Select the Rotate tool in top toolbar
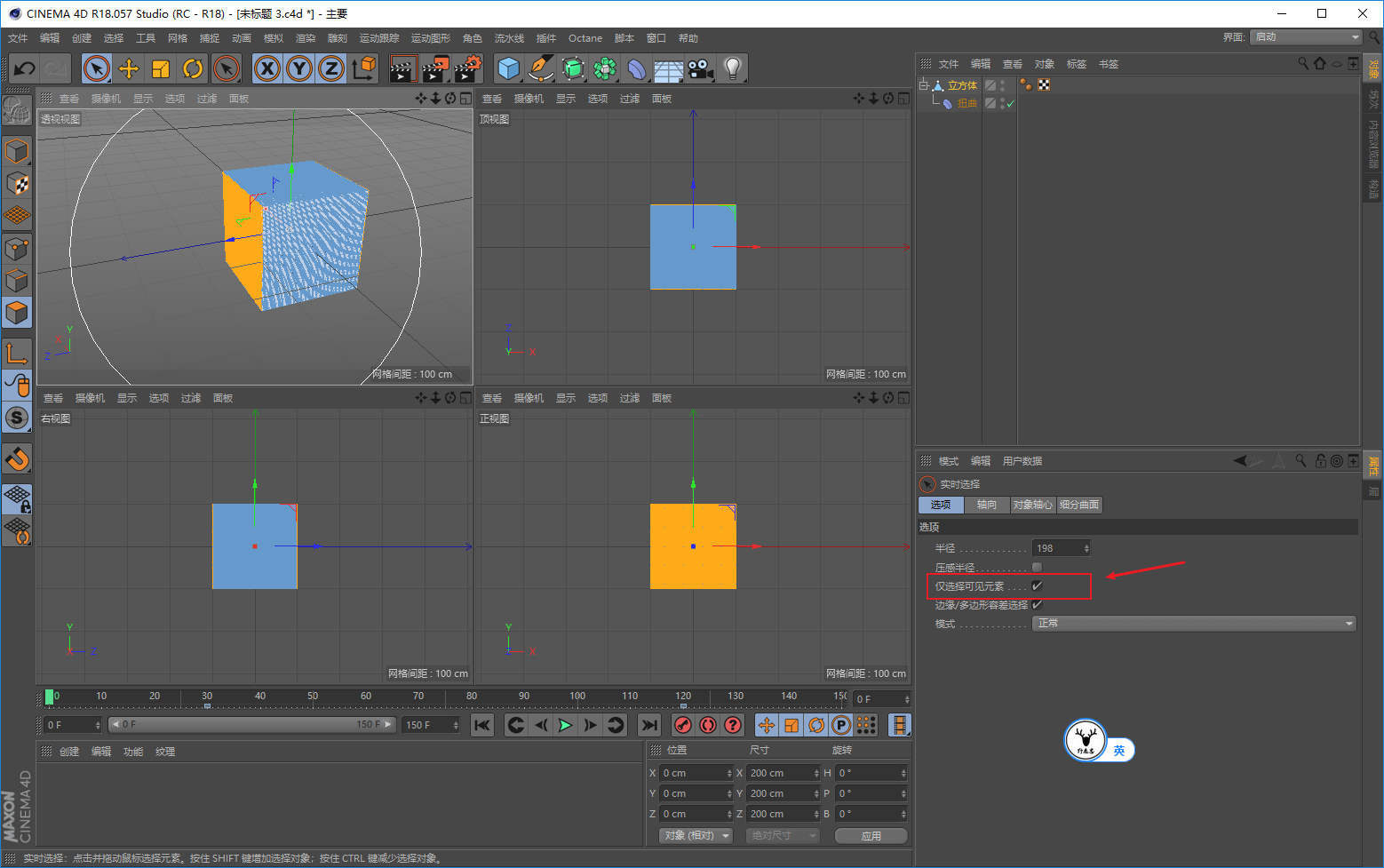The width and height of the screenshot is (1384, 868). point(193,68)
